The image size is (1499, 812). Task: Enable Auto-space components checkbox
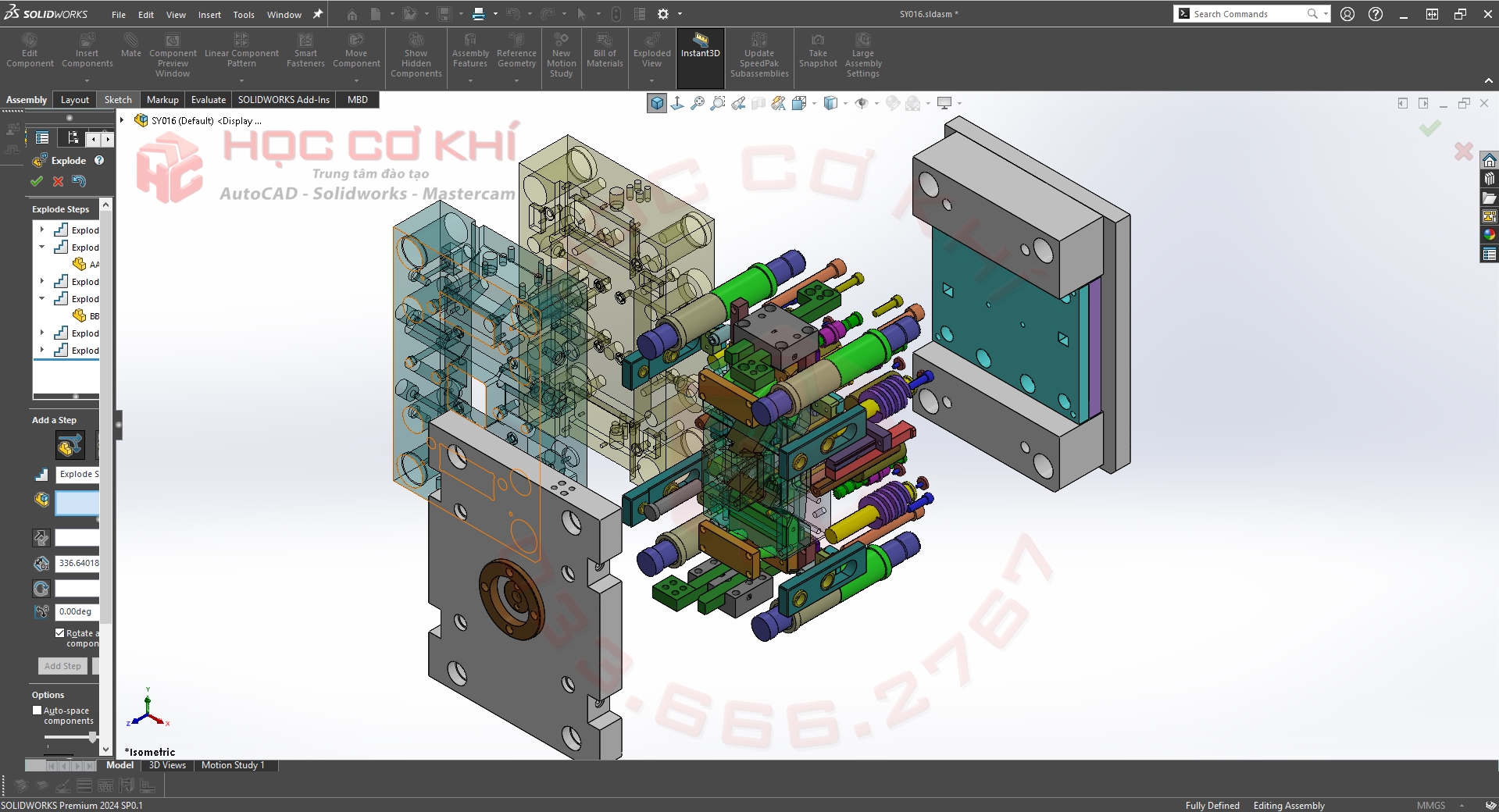37,710
